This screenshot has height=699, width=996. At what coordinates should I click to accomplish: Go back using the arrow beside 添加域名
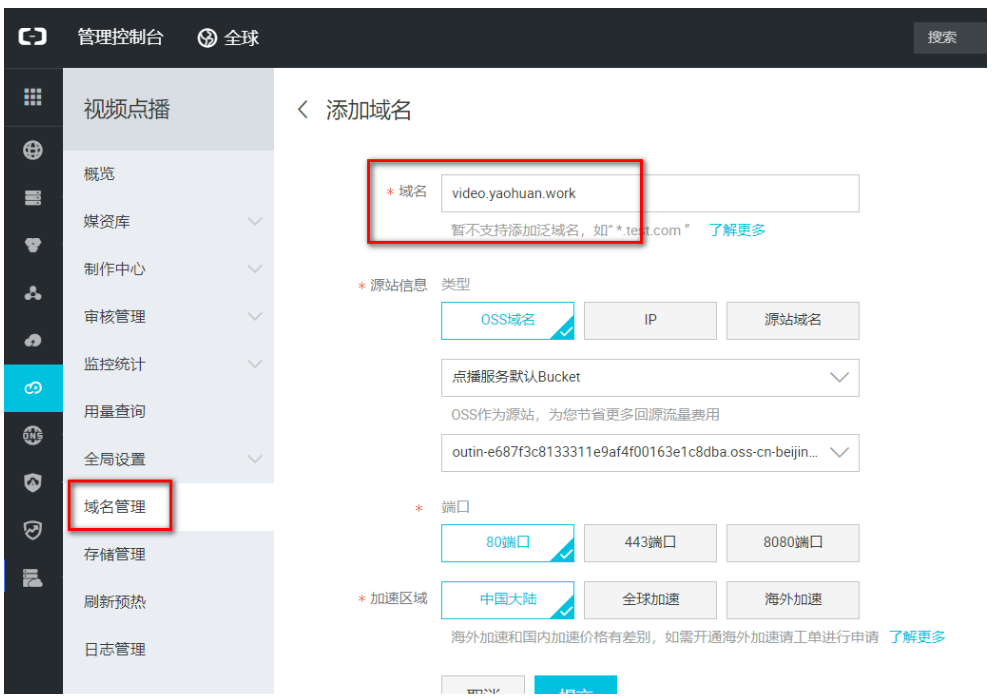(x=303, y=109)
